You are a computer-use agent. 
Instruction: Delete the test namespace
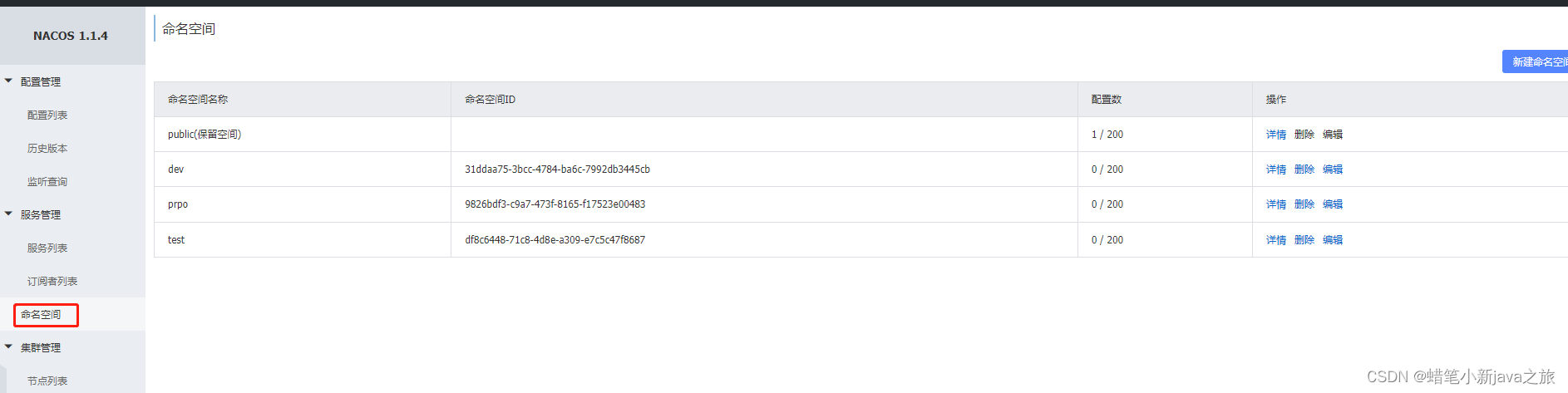(1304, 240)
